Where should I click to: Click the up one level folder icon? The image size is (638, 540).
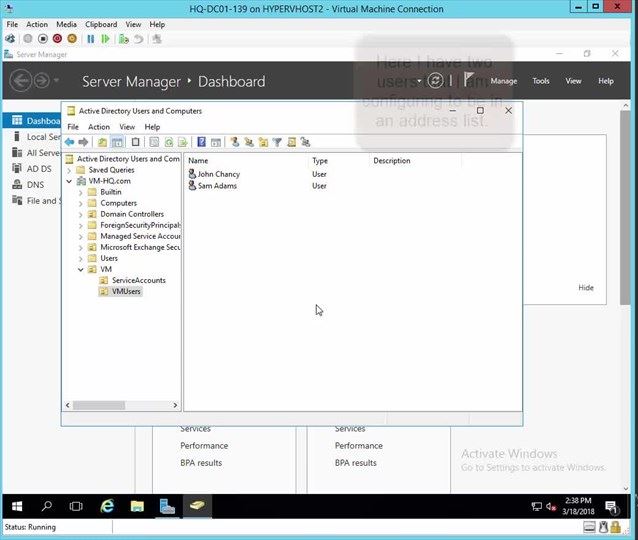click(102, 142)
